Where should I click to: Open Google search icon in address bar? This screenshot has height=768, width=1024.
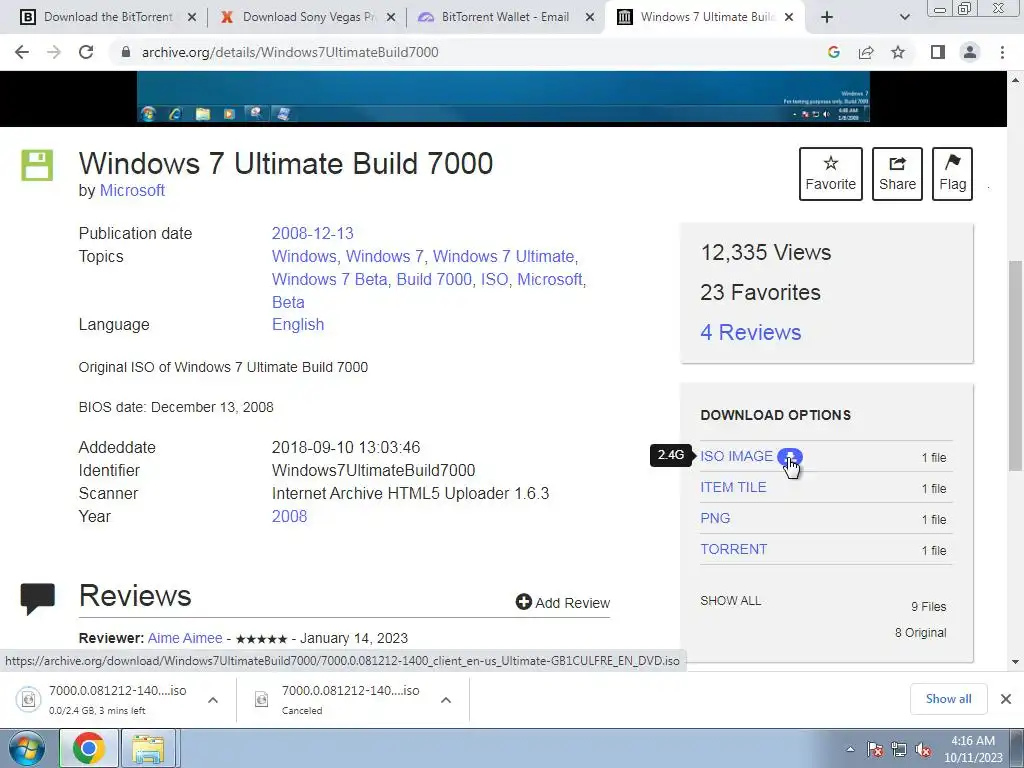click(833, 52)
